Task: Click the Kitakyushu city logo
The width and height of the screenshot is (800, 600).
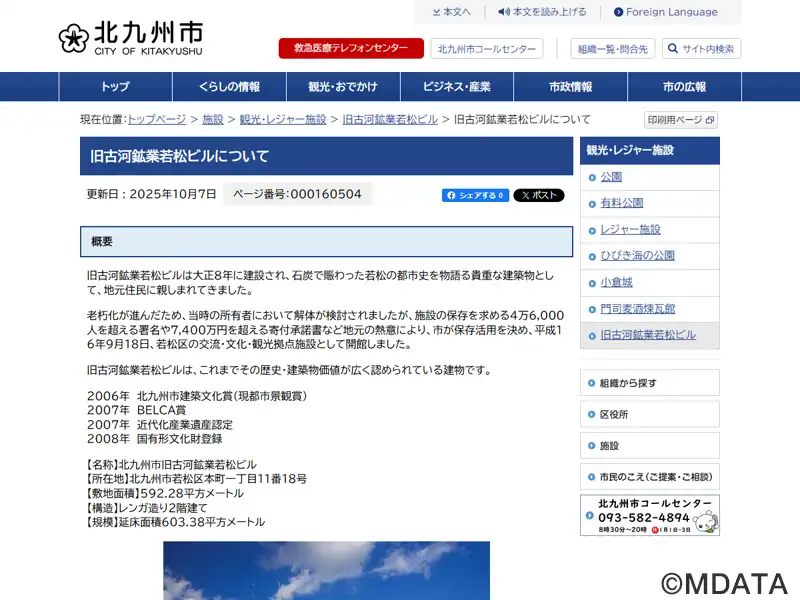Action: (x=130, y=38)
